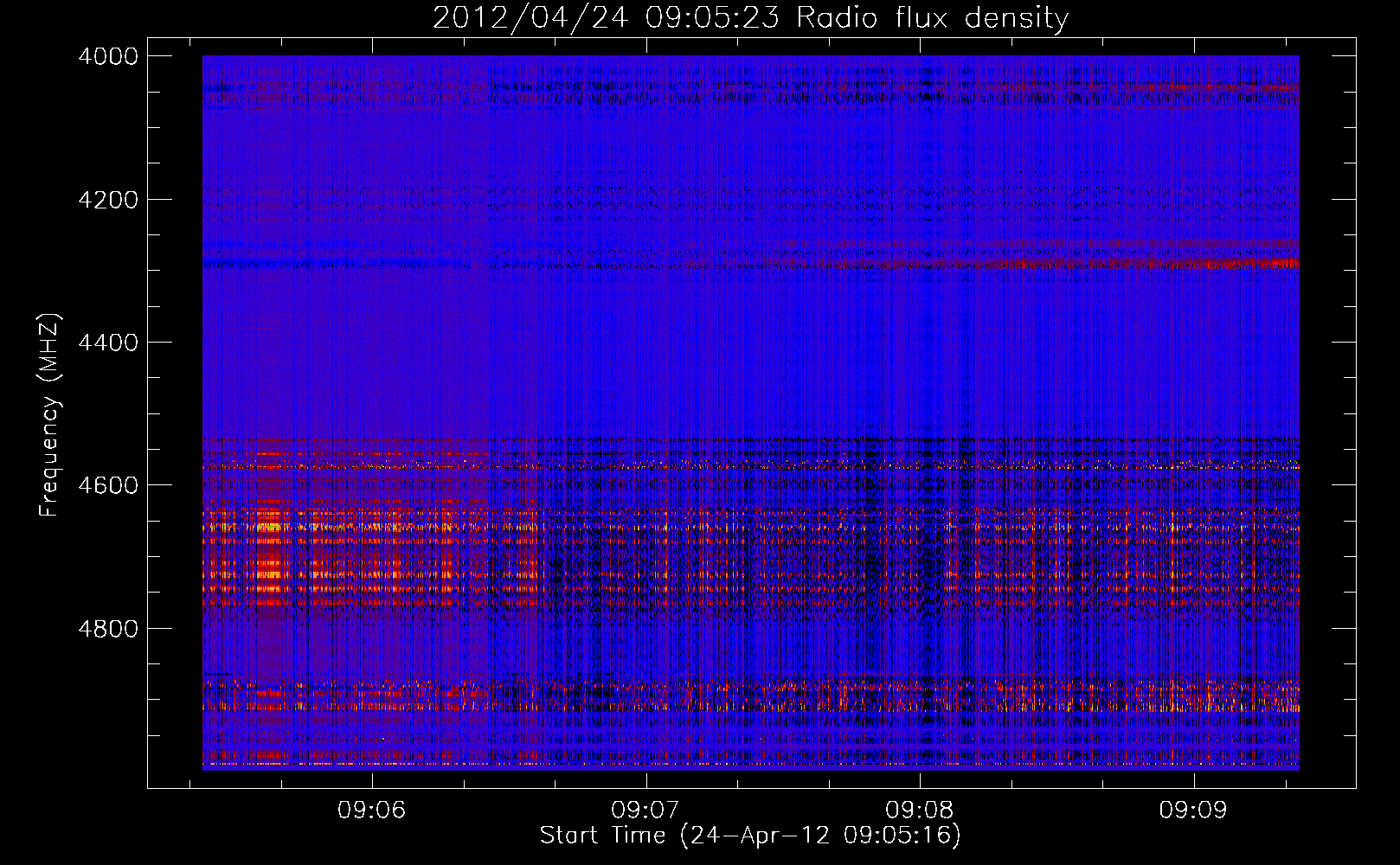Click the 09:06 time tick label
The width and height of the screenshot is (1400, 865).
[x=372, y=811]
